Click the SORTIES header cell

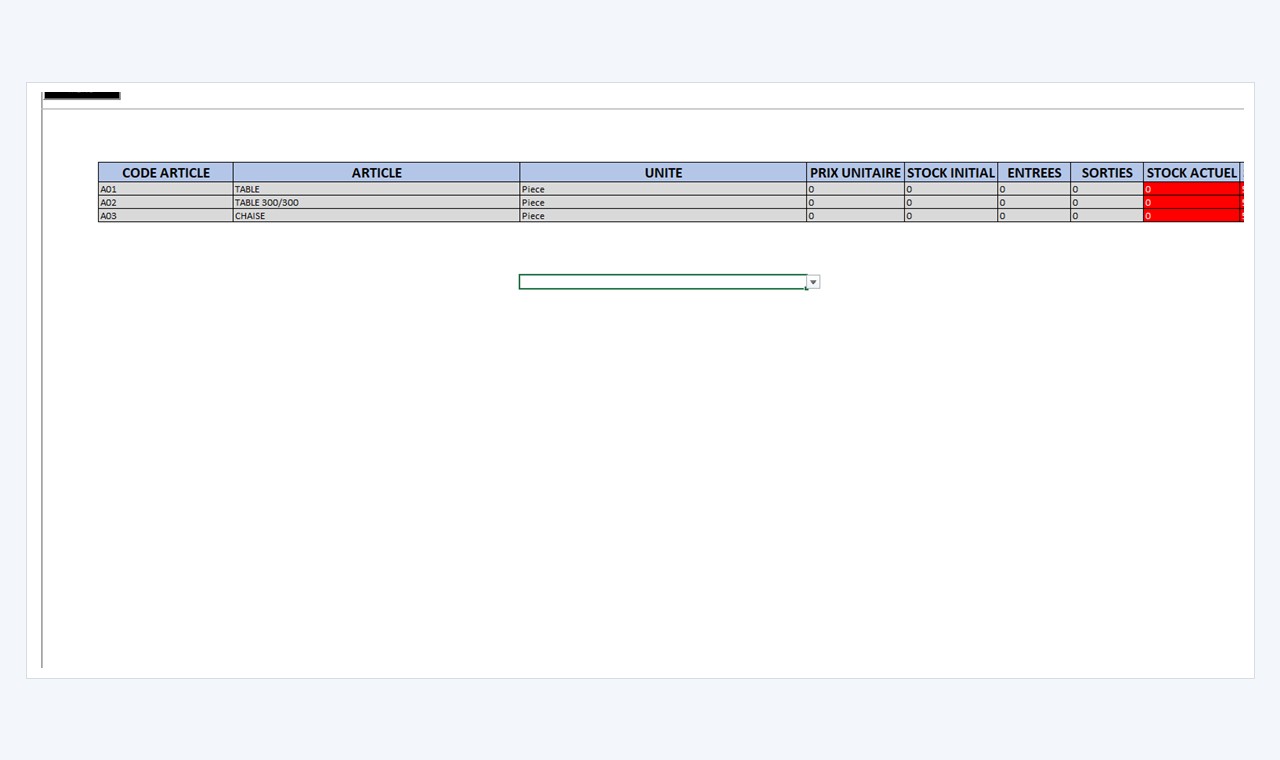pos(1107,173)
